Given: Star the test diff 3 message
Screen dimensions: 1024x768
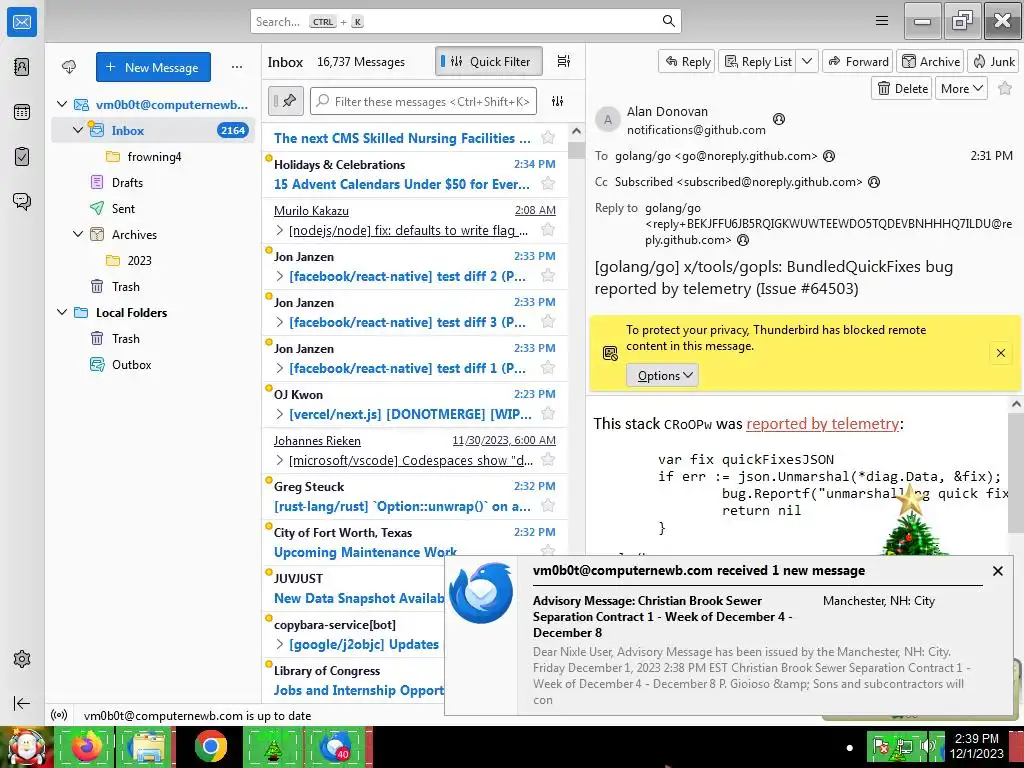Looking at the screenshot, I should click(x=548, y=321).
